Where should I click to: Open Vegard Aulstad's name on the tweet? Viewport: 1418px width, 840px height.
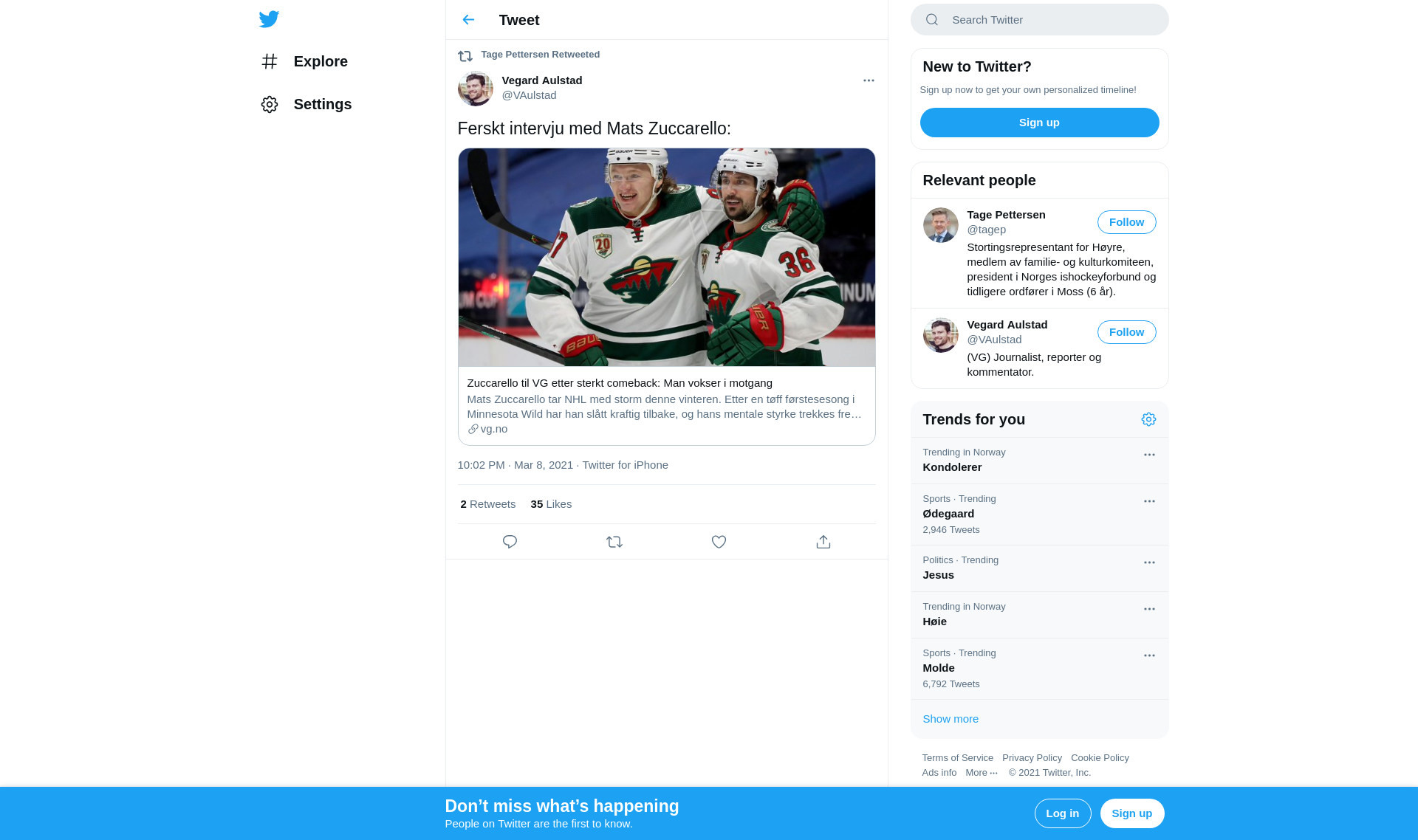(542, 80)
